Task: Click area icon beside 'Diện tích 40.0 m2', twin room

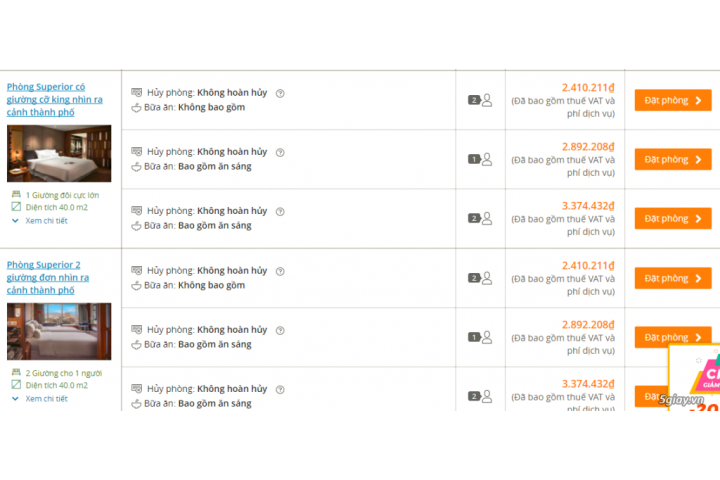Action: 16,385
